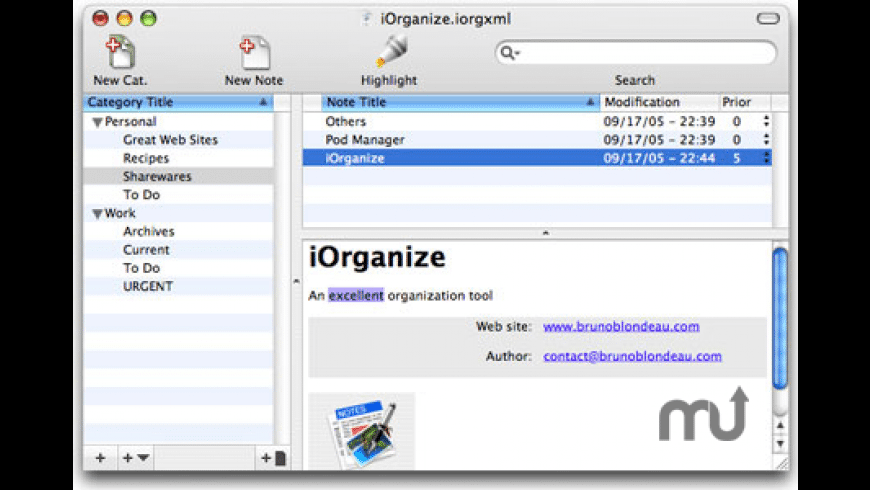Viewport: 870px width, 490px height.
Task: Click the horizontal split pane collapse arrow
Action: pos(545,233)
